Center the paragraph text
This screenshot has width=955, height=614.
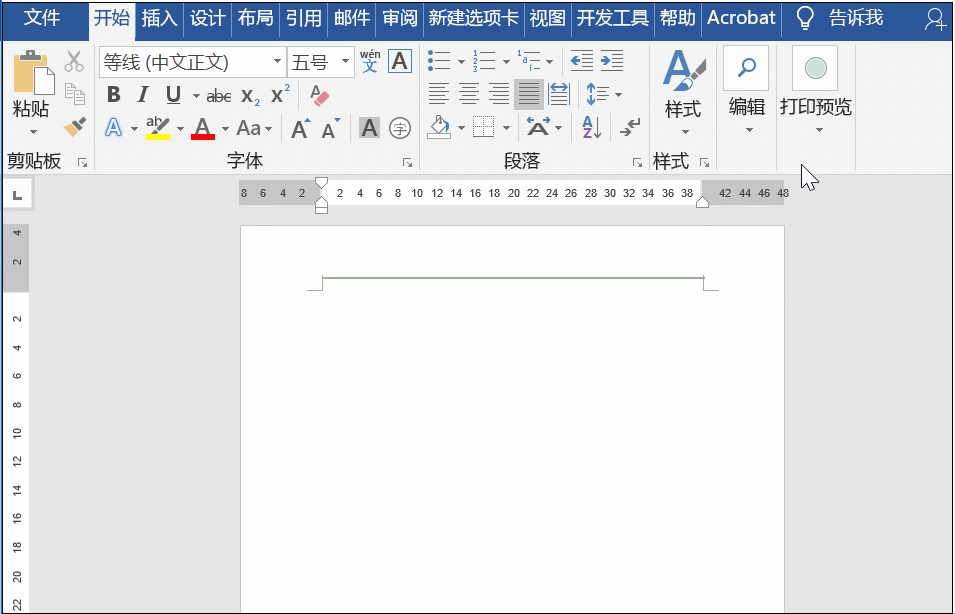468,94
